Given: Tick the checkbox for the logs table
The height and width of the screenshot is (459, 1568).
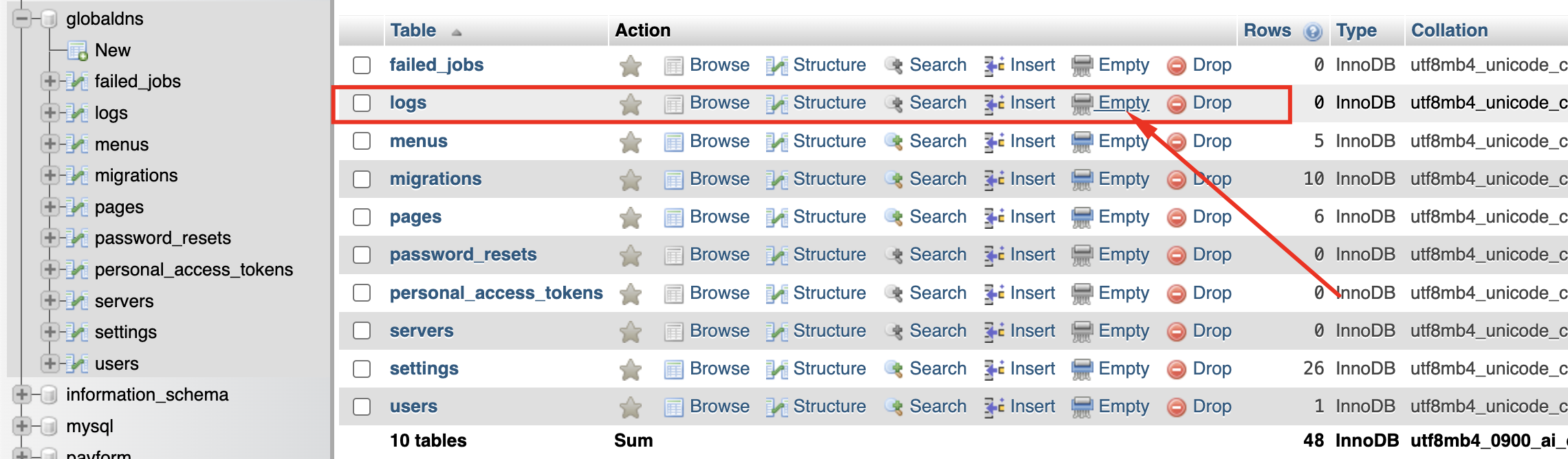Looking at the screenshot, I should (x=362, y=103).
